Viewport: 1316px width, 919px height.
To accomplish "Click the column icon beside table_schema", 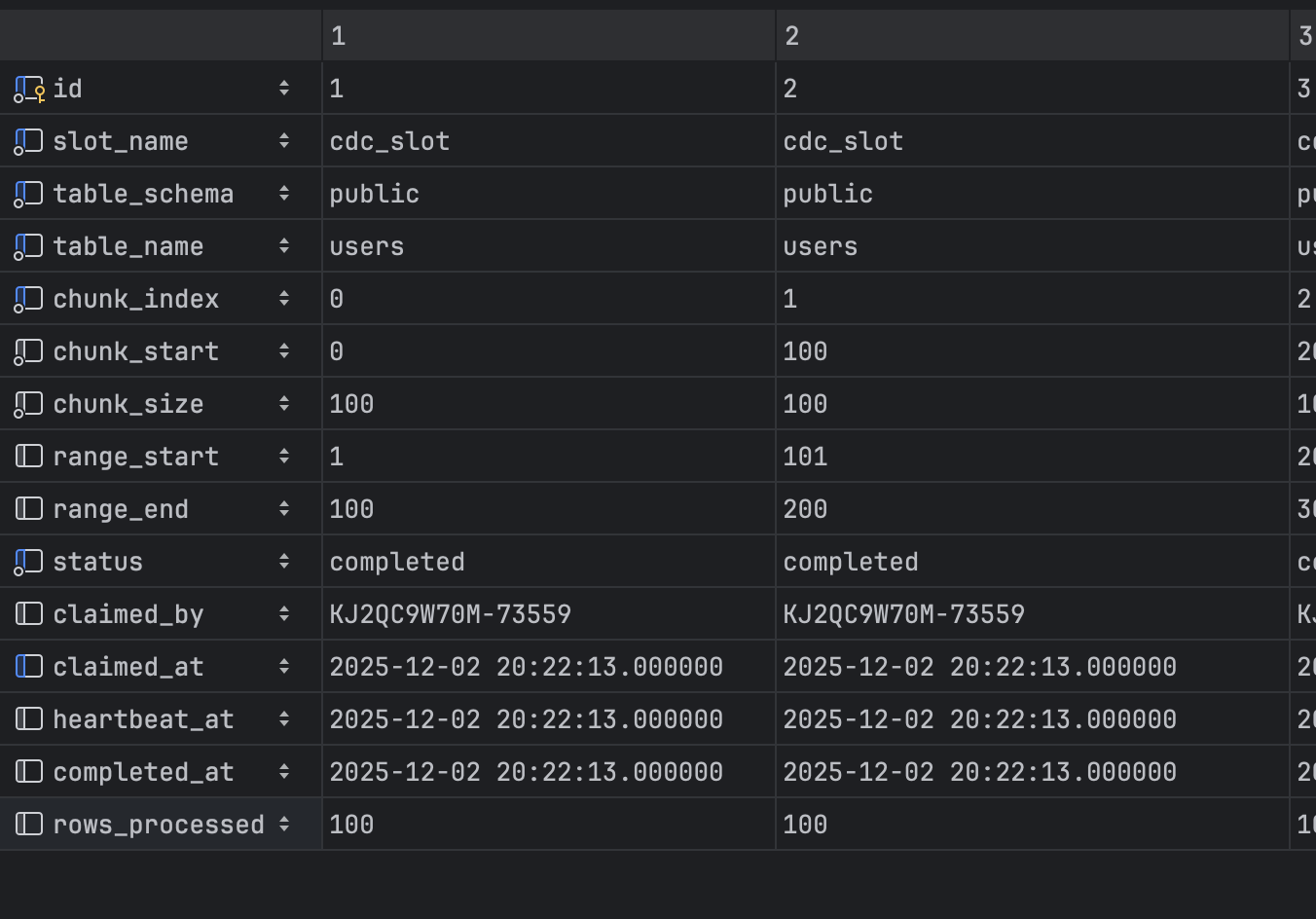I will [28, 193].
